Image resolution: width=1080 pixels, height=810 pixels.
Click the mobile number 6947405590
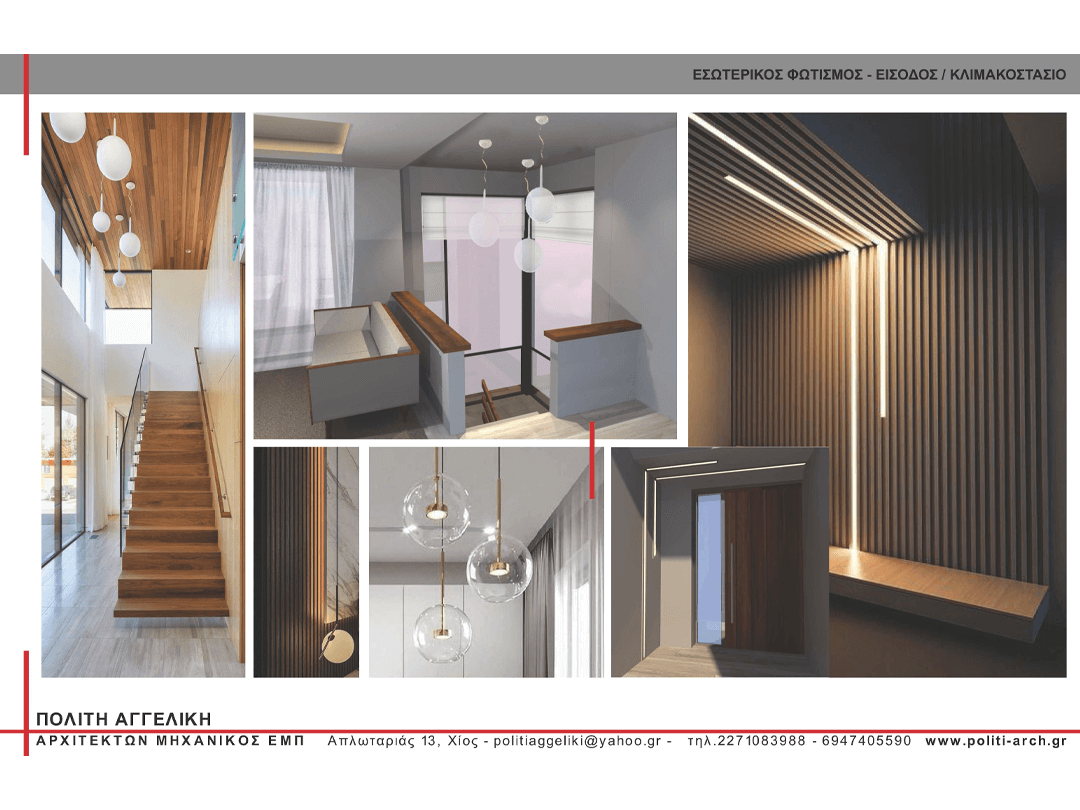(x=866, y=741)
